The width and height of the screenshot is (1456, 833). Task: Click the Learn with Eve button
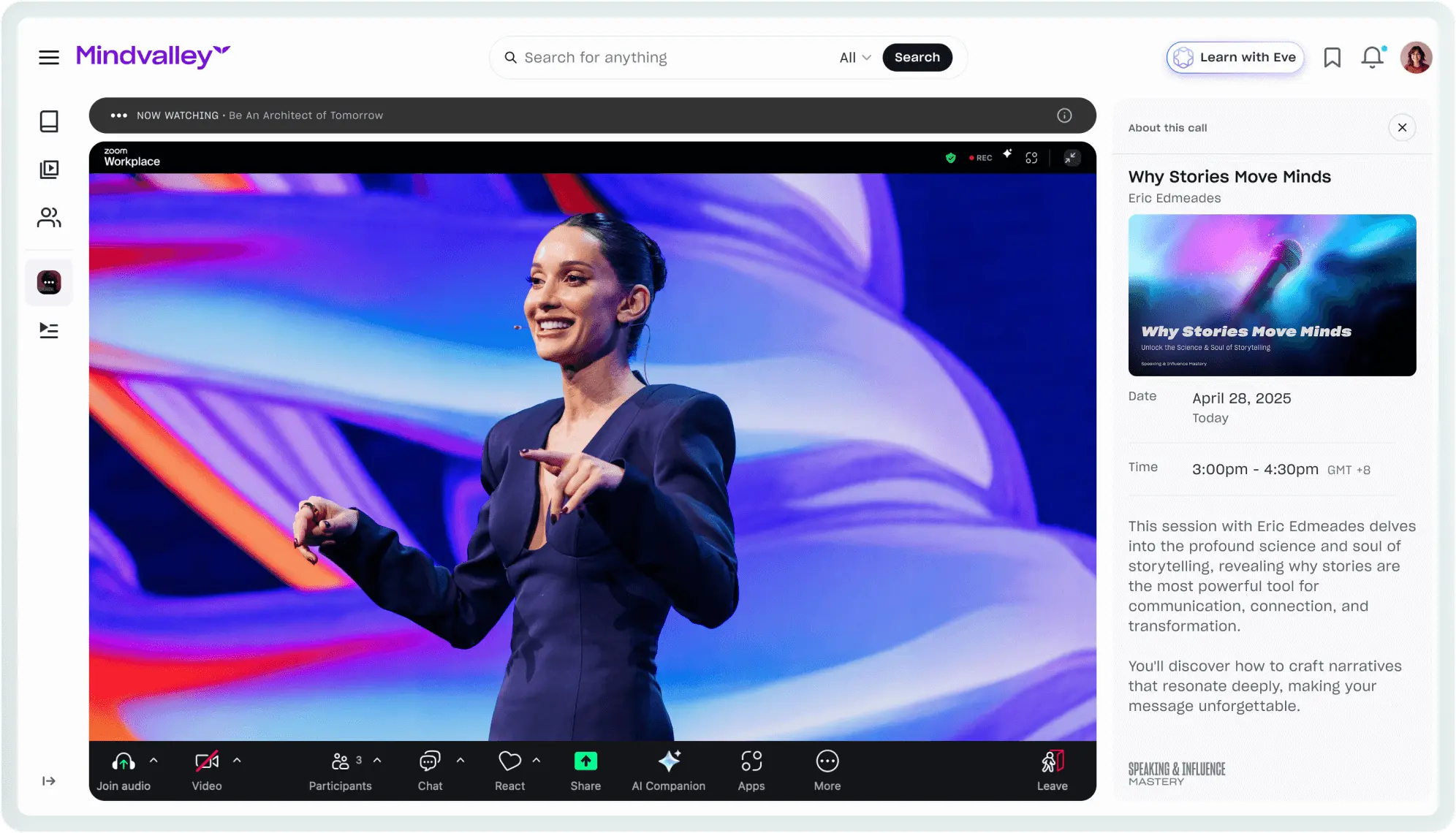[1235, 58]
